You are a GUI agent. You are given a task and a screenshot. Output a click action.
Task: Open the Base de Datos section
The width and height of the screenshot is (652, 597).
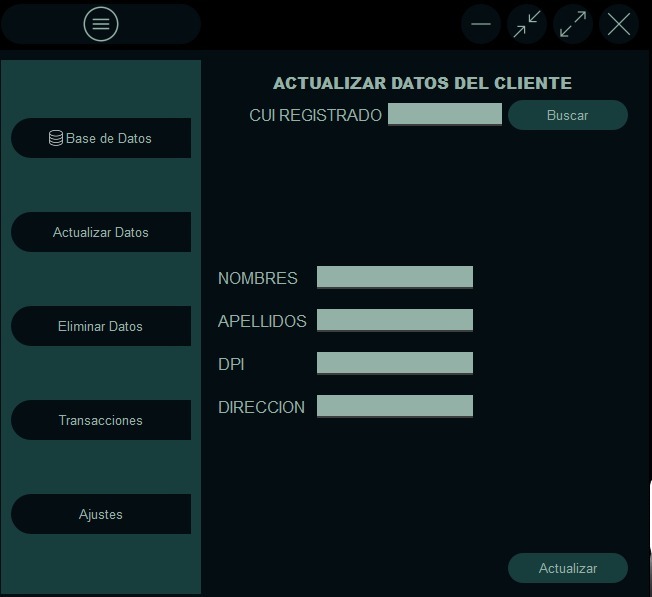click(101, 138)
